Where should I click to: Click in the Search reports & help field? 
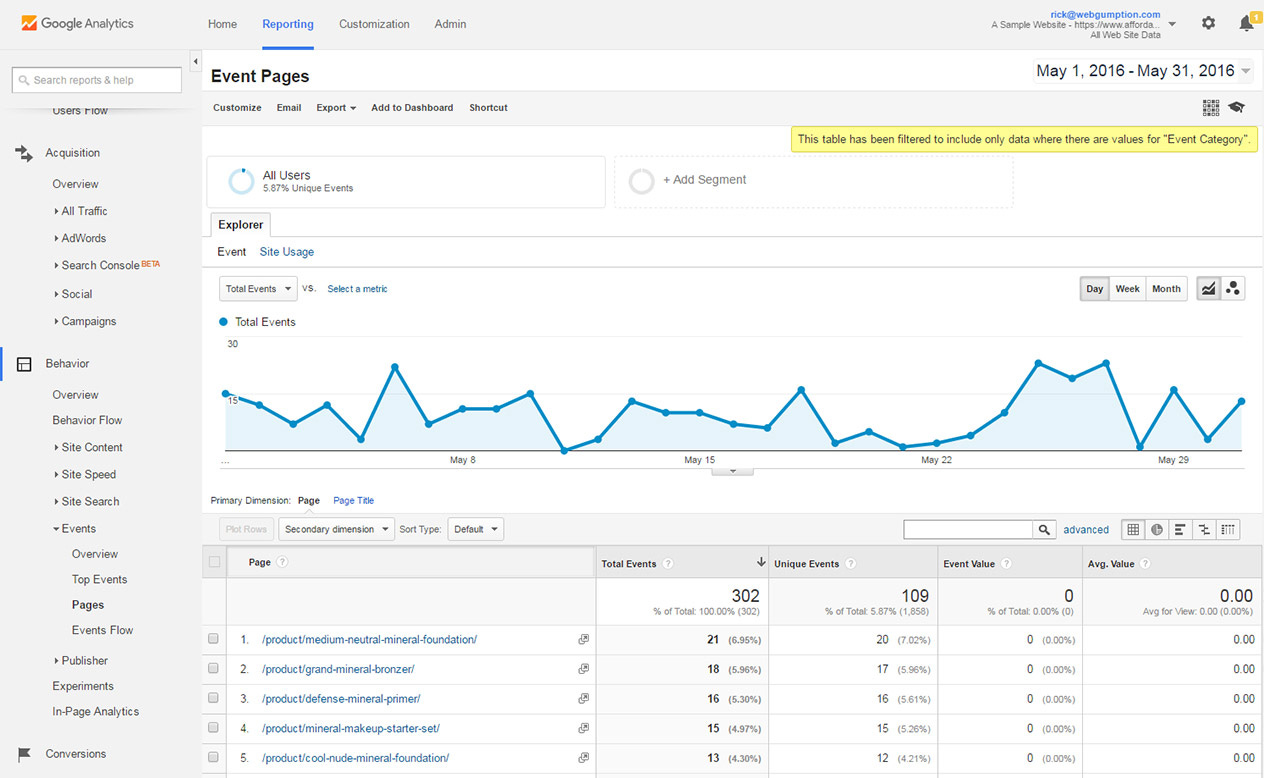[97, 80]
